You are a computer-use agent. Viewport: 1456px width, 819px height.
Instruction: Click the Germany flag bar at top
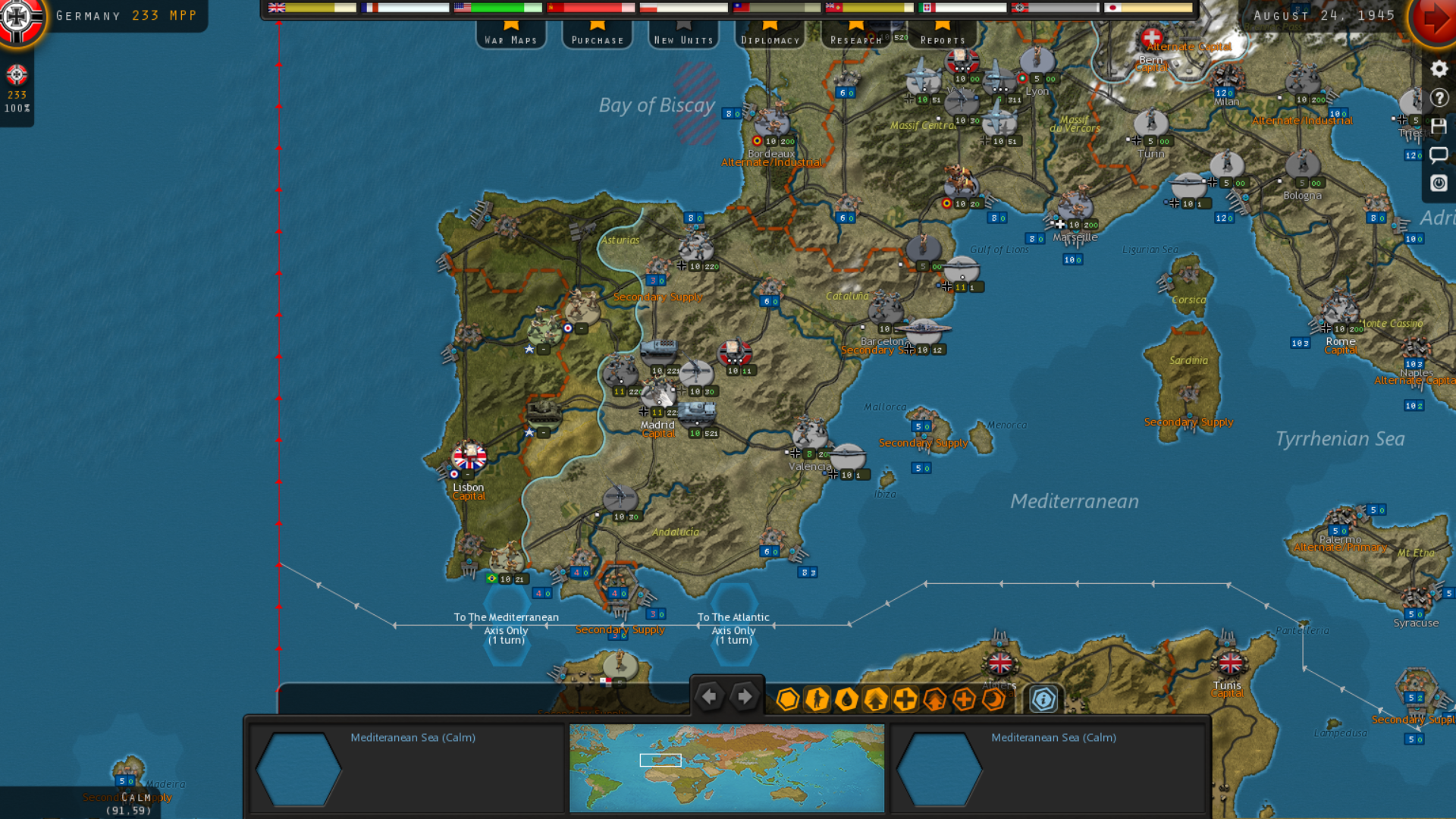point(1055,8)
